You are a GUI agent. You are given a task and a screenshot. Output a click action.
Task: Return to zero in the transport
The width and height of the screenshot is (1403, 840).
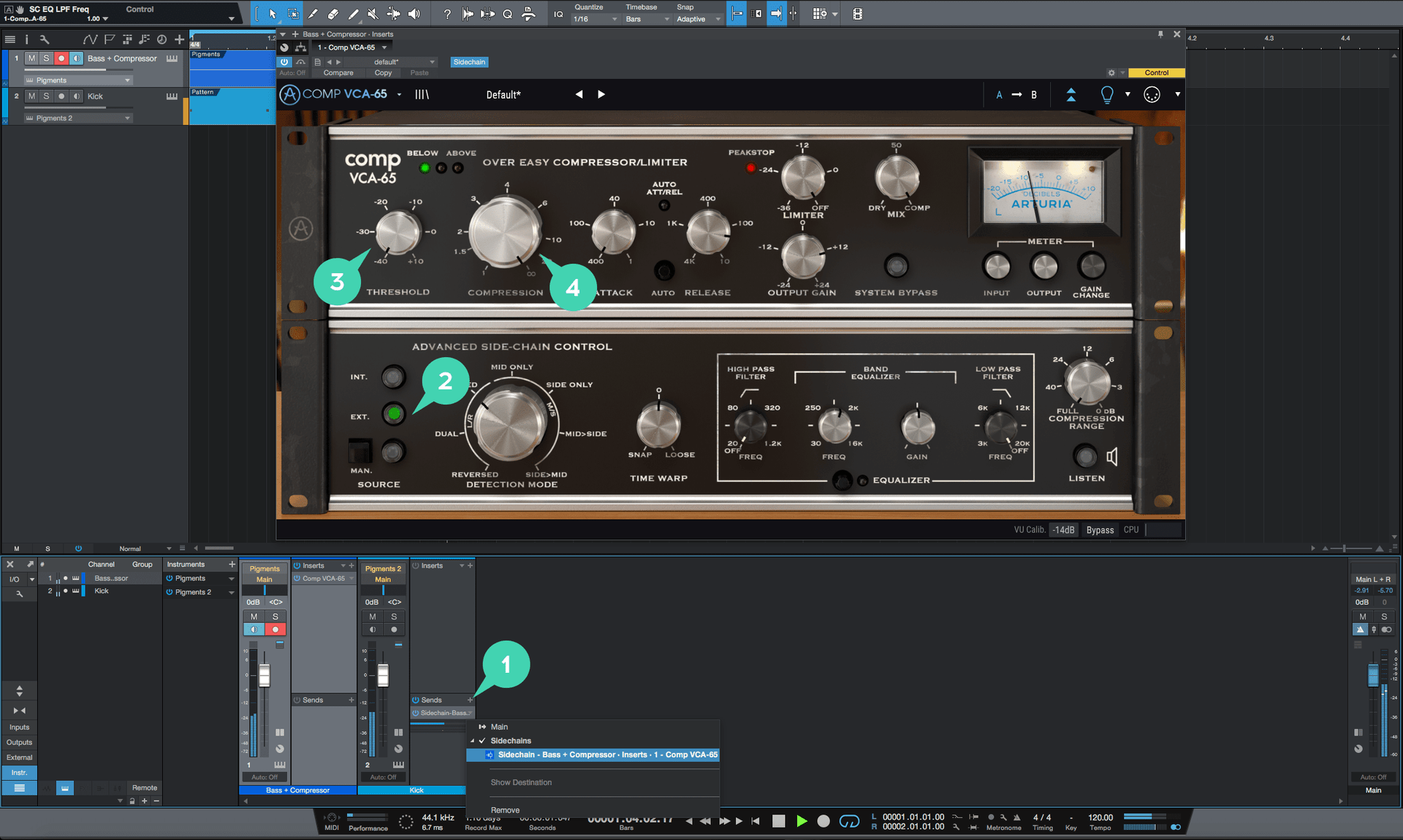click(x=756, y=821)
